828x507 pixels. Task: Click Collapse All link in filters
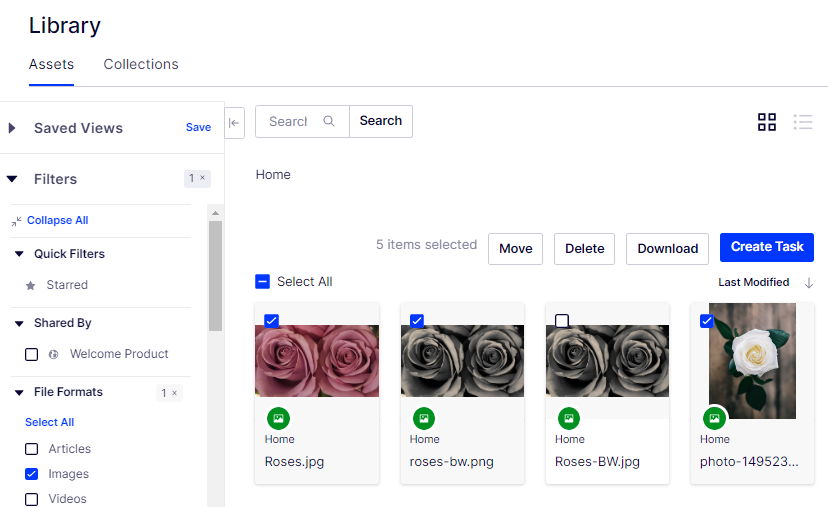pos(58,220)
